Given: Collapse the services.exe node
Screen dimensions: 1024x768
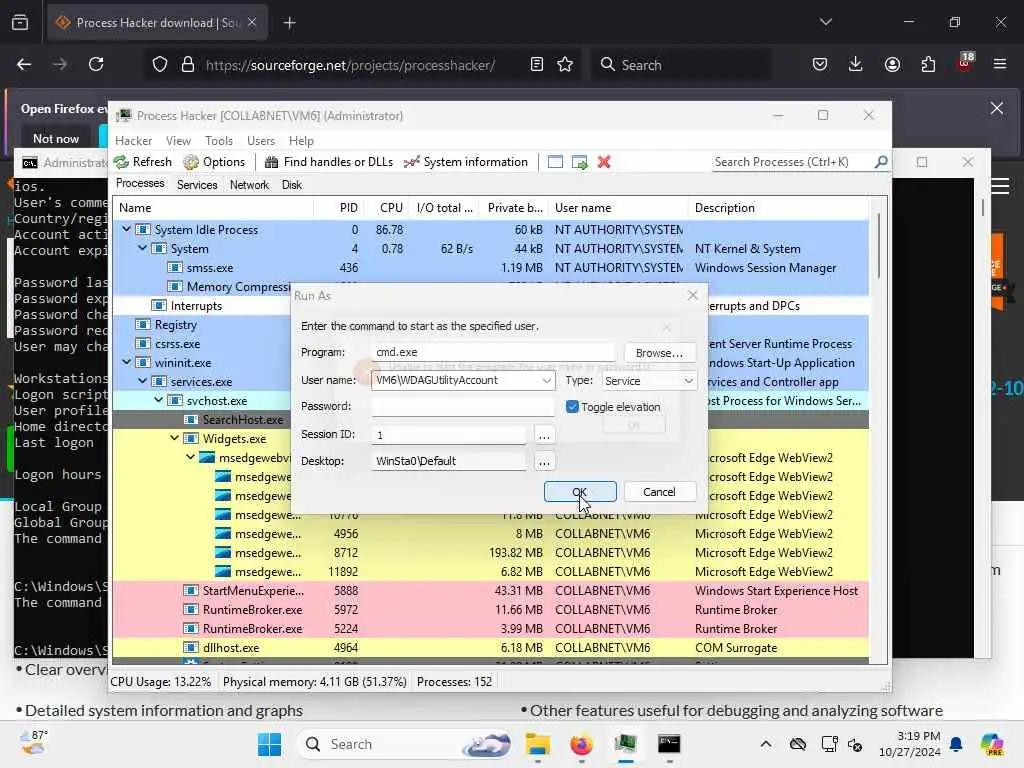Looking at the screenshot, I should pos(142,381).
